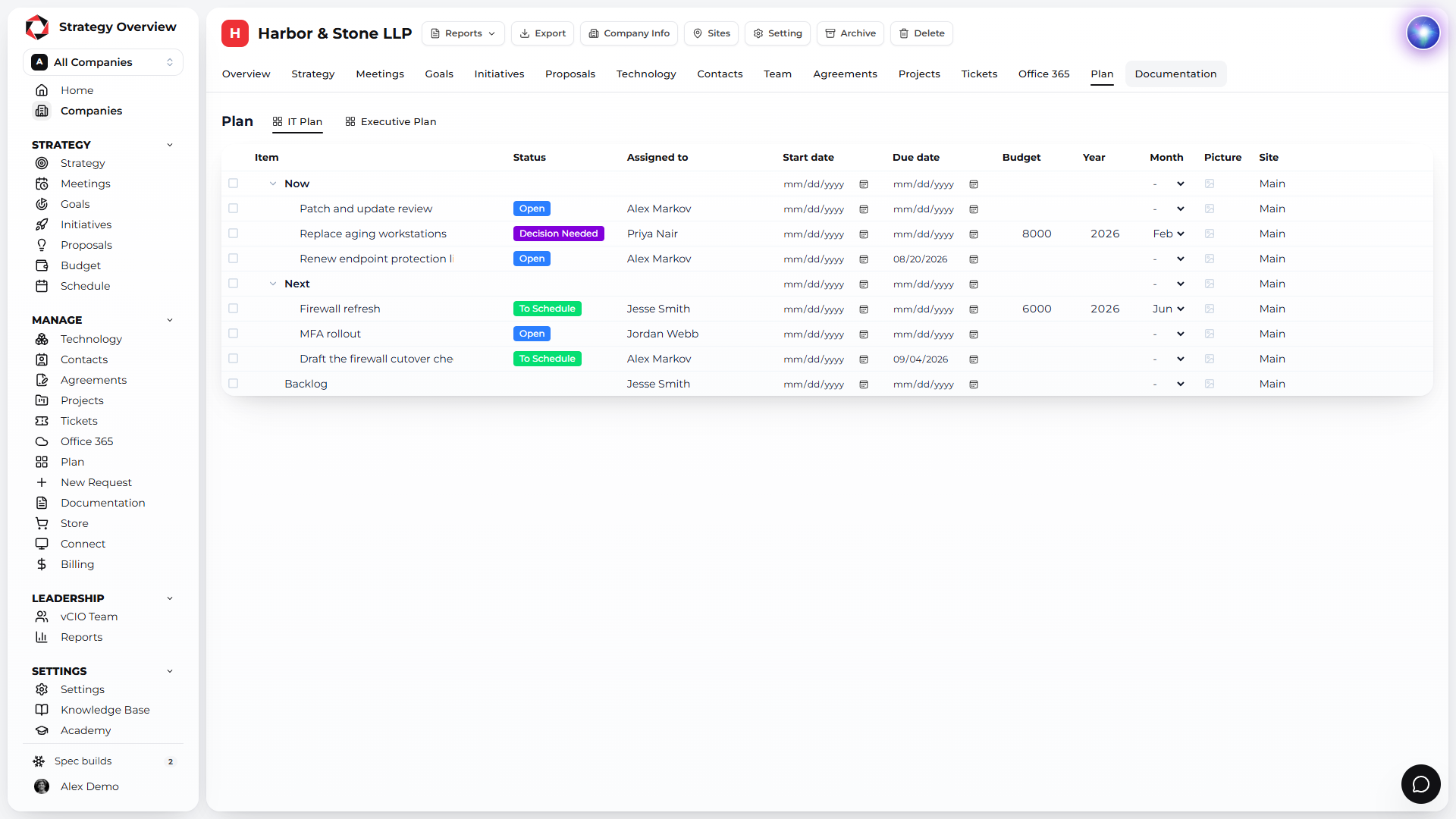Open Month dropdown for Replace aging workstations
The image size is (1456, 819).
click(1169, 234)
